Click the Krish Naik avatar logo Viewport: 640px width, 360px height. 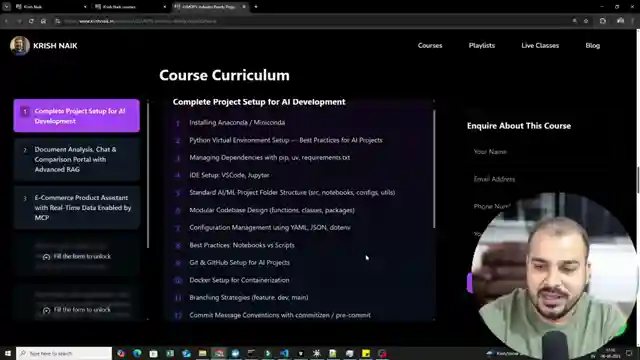point(20,45)
